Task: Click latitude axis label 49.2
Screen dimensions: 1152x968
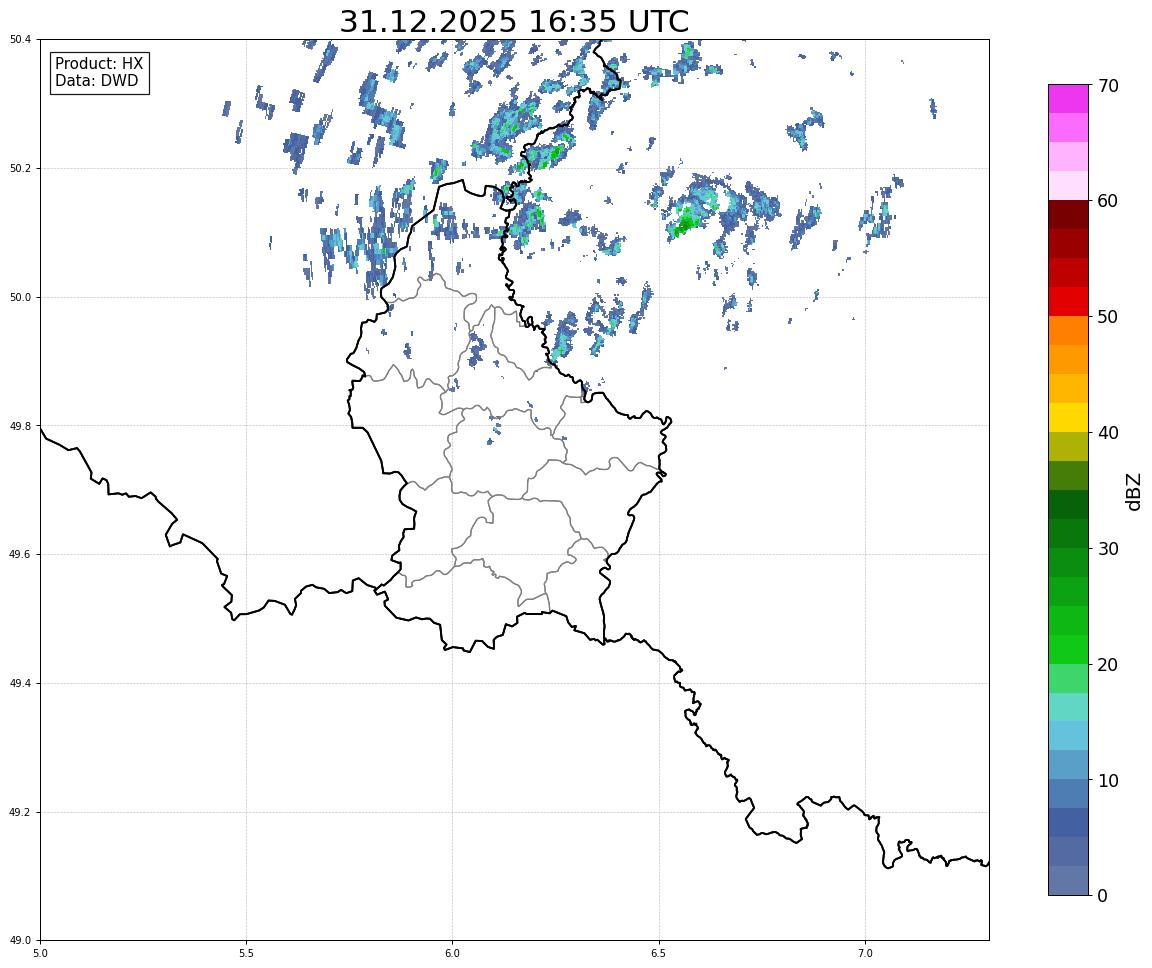Action: (x=20, y=812)
